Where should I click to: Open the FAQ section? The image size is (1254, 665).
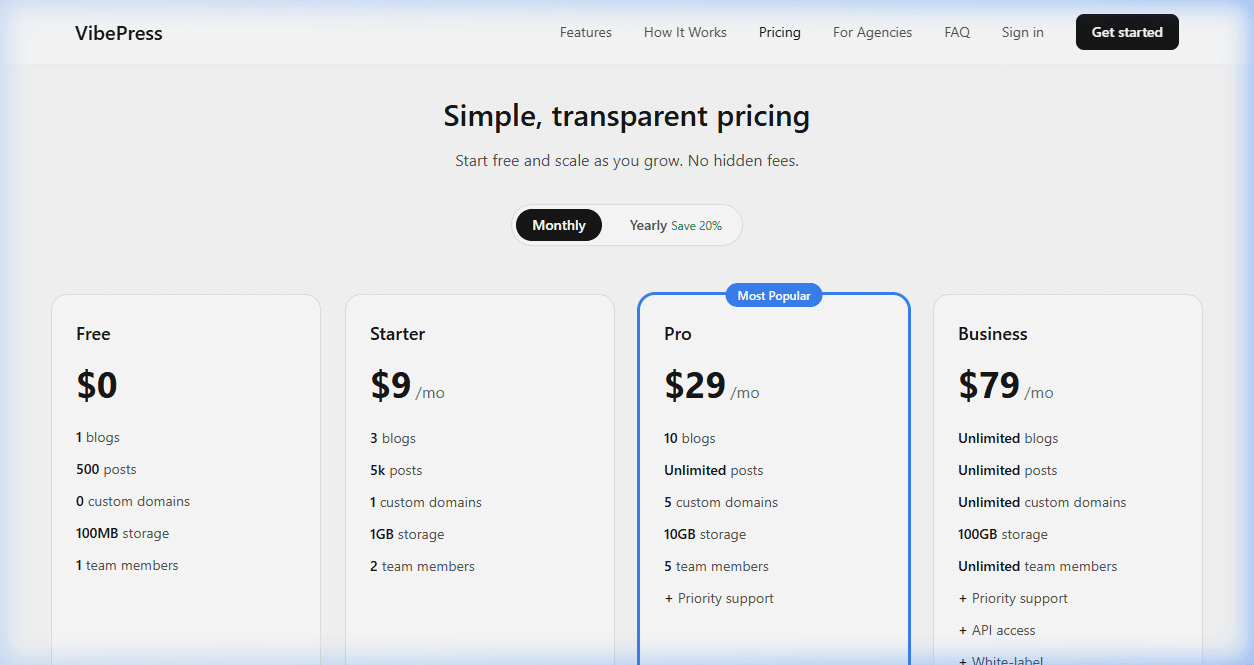click(x=957, y=32)
